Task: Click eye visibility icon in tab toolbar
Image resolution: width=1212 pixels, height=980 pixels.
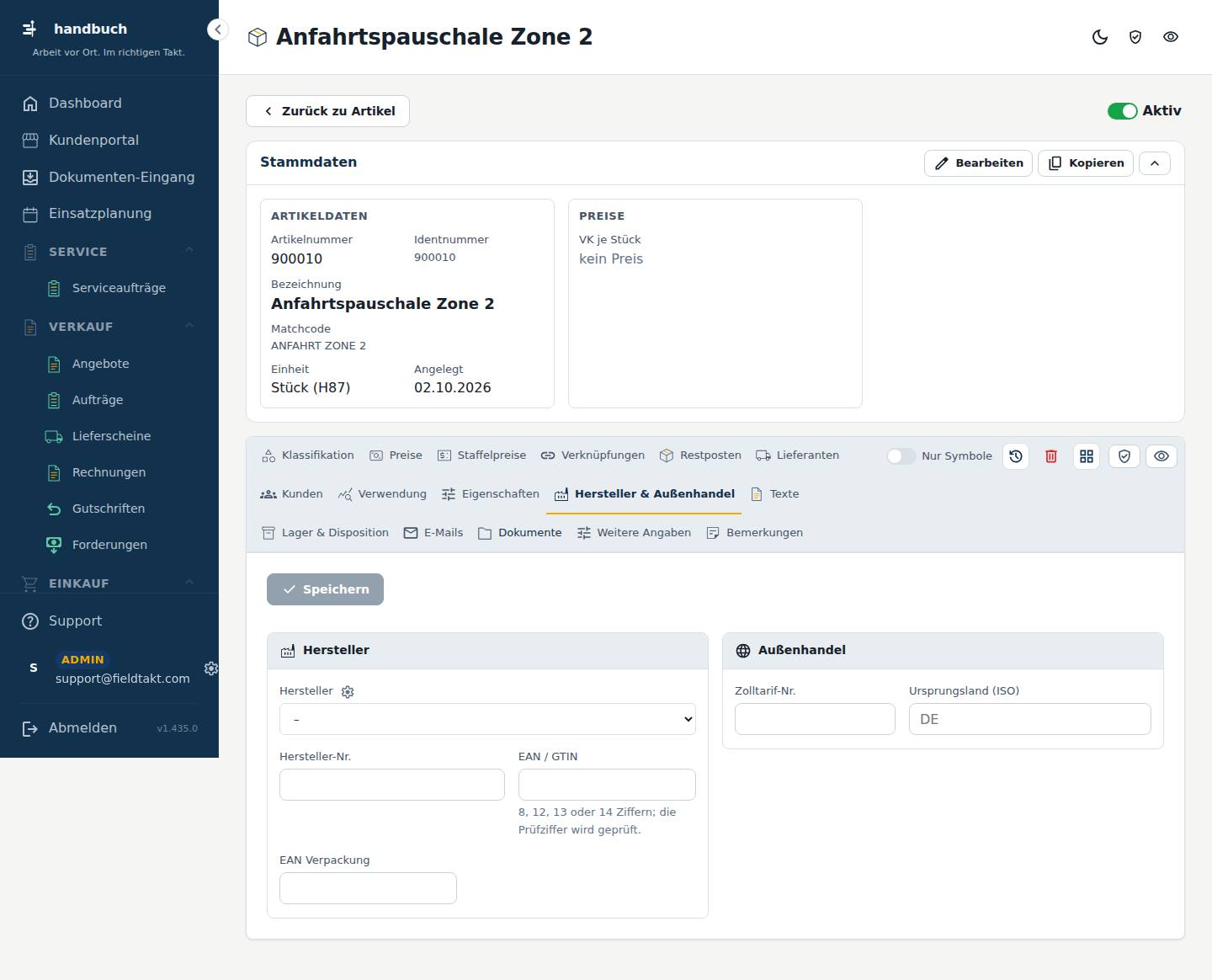Action: click(x=1161, y=456)
